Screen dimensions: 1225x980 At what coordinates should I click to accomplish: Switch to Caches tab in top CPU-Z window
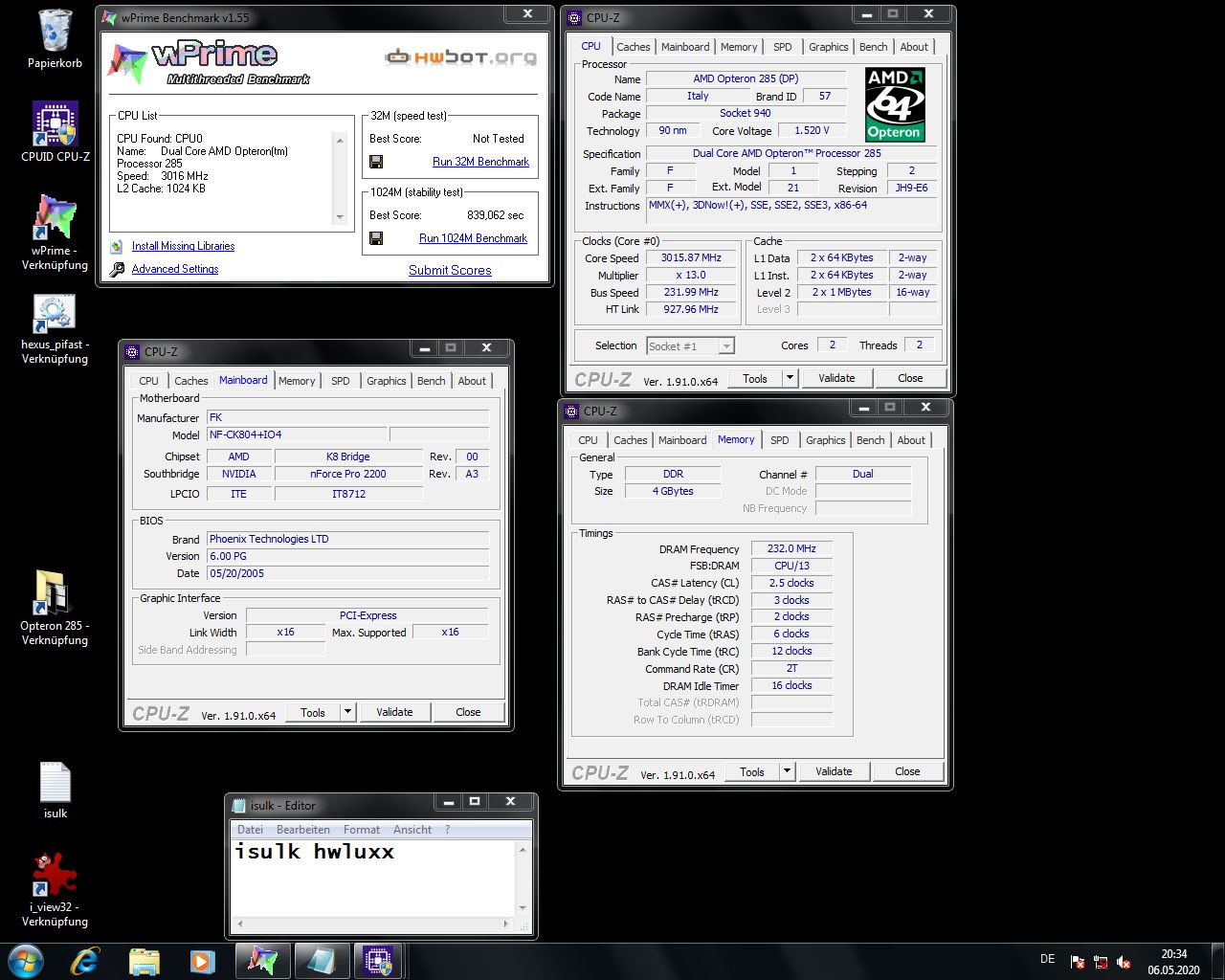(x=633, y=47)
